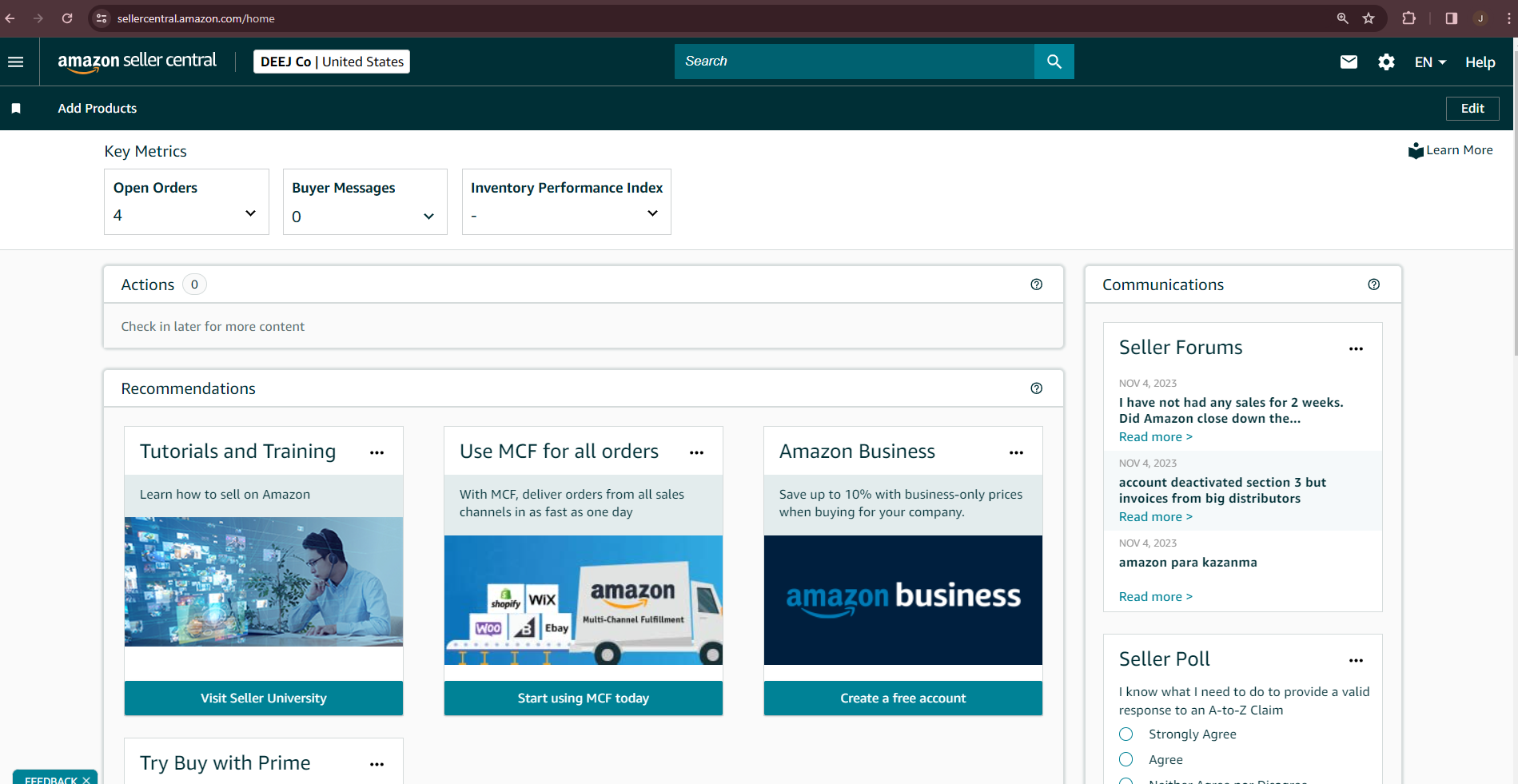1518x784 pixels.
Task: Open the Actions help question icon
Action: click(x=1037, y=285)
